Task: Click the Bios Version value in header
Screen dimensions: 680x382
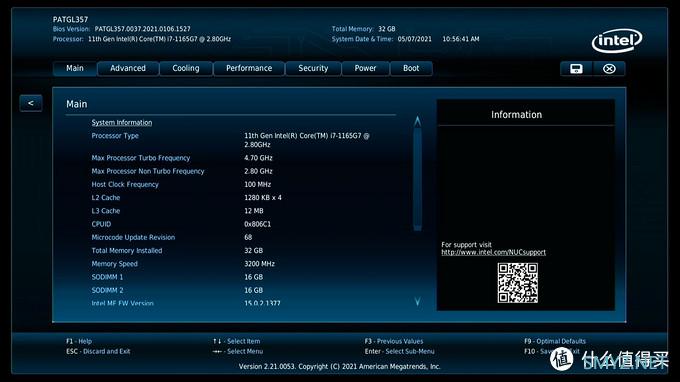Action: [143, 29]
